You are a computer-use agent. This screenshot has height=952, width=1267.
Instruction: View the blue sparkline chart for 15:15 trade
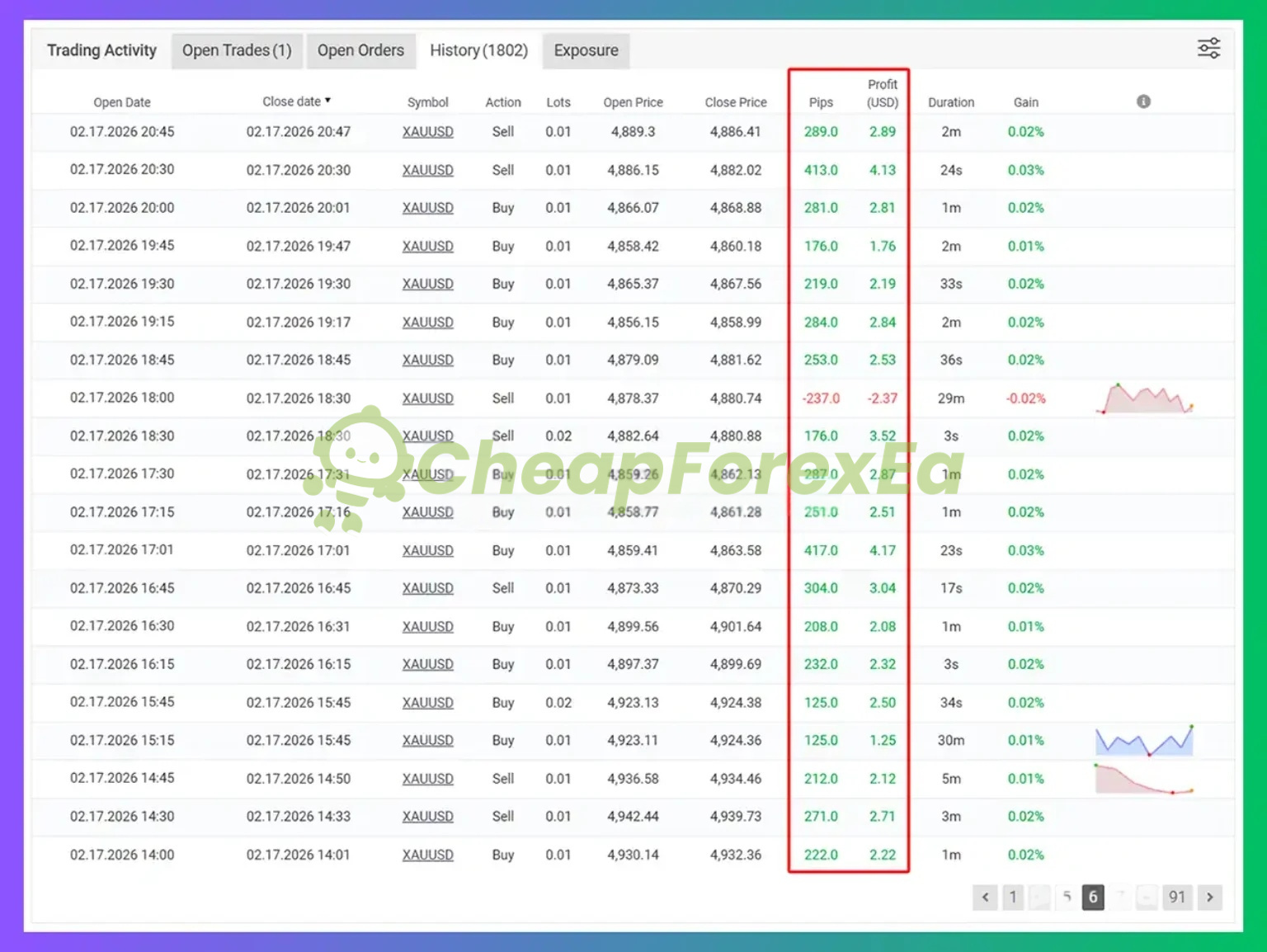(x=1144, y=741)
